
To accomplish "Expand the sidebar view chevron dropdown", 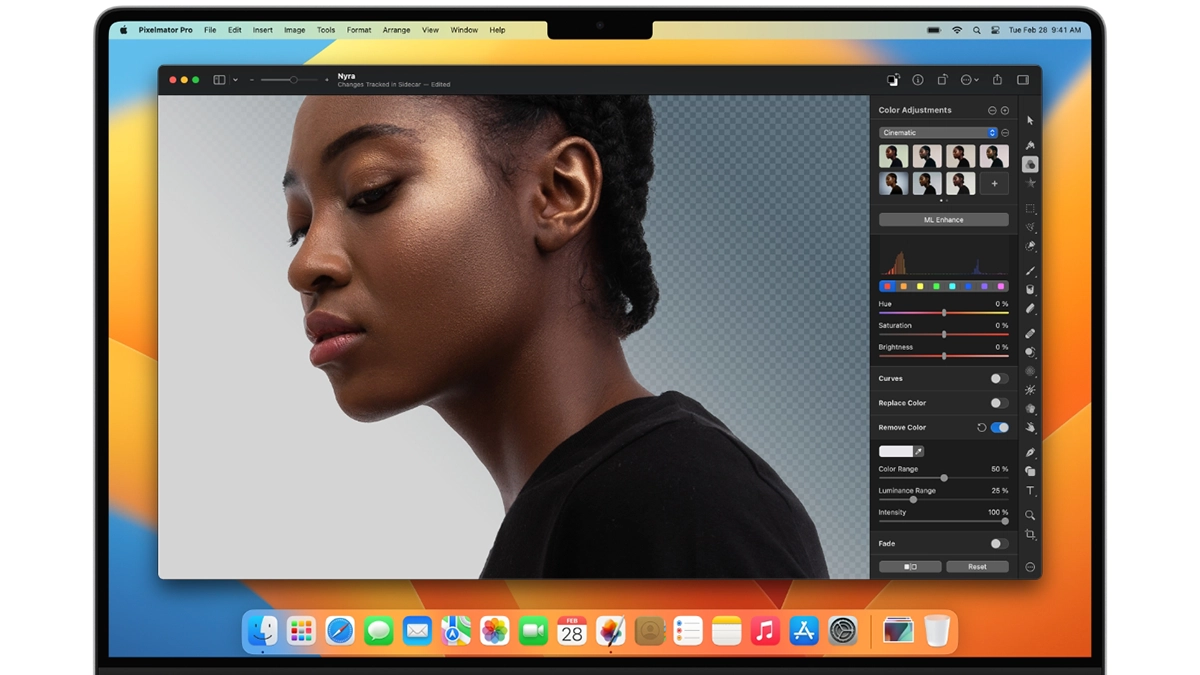I will coord(235,80).
